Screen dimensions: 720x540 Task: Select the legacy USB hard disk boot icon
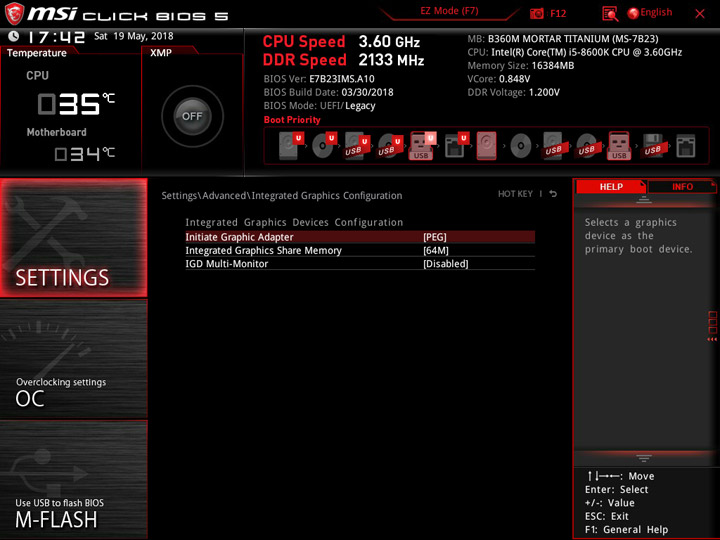point(554,146)
